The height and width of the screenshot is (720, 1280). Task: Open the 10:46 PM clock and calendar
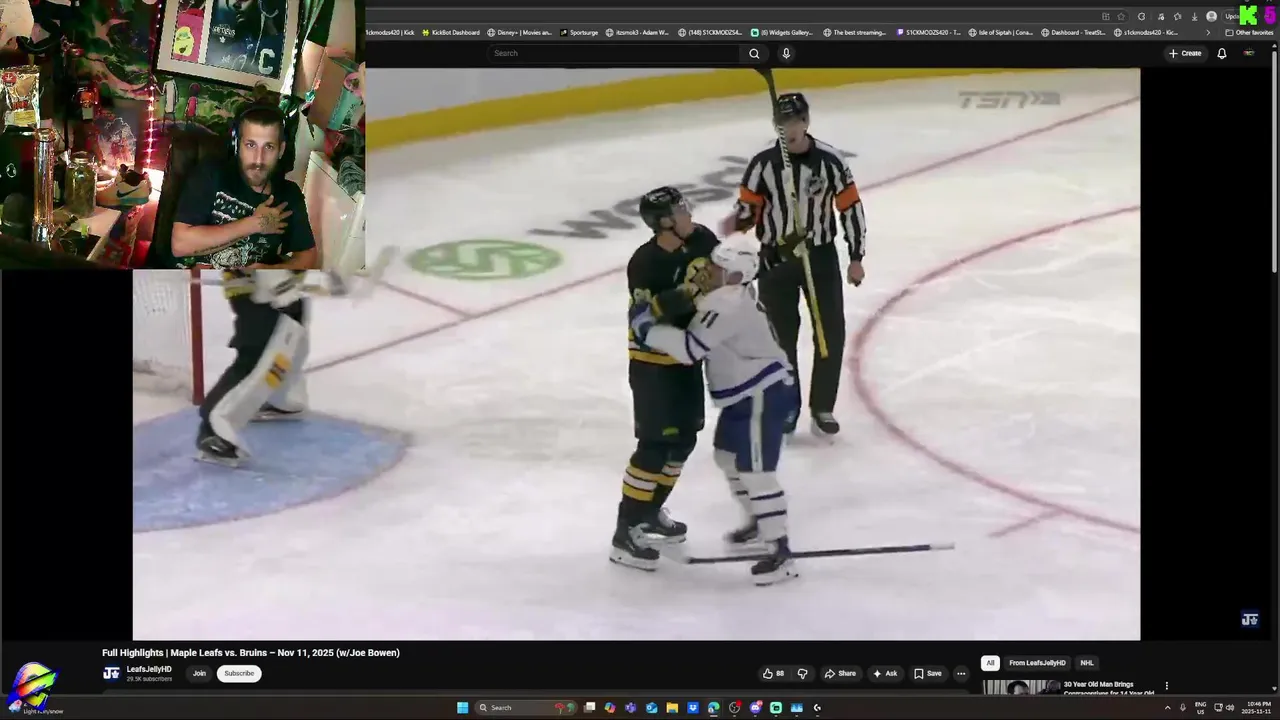(1258, 708)
